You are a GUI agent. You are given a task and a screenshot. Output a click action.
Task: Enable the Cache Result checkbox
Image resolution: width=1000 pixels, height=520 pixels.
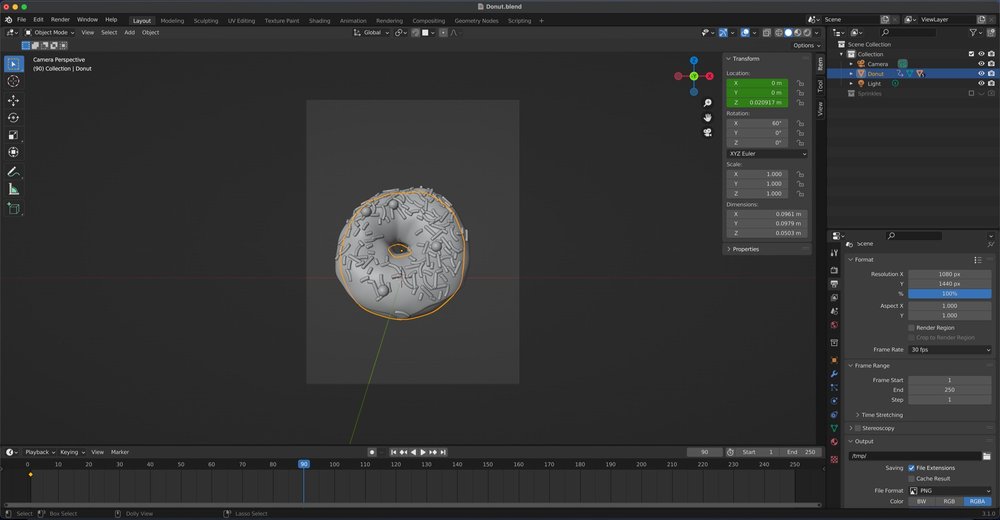click(911, 479)
